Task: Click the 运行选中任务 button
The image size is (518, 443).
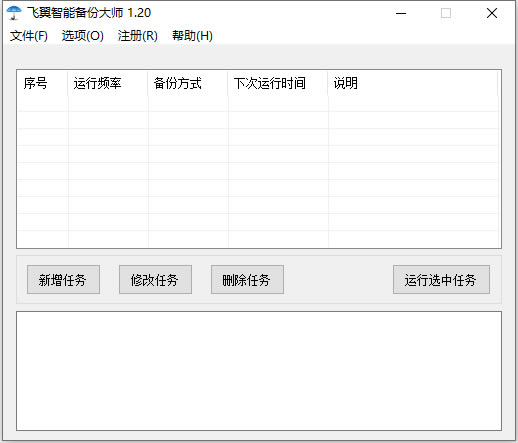Action: [441, 280]
